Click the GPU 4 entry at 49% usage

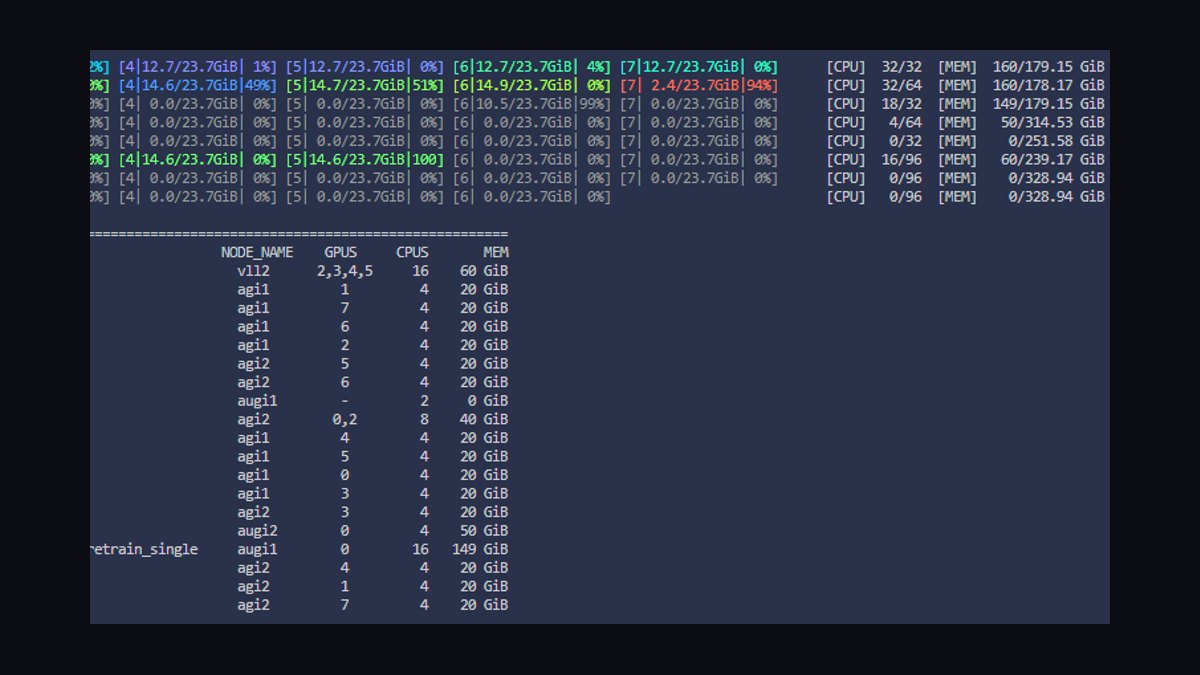click(197, 85)
